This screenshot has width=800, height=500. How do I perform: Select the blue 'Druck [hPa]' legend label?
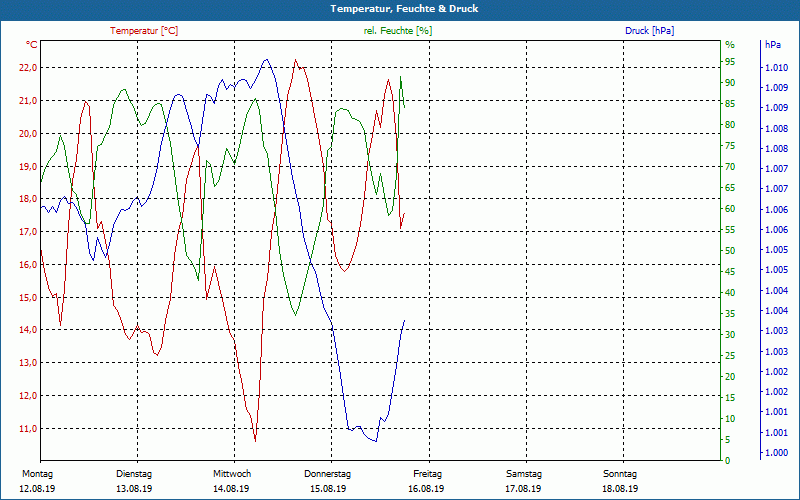point(649,31)
